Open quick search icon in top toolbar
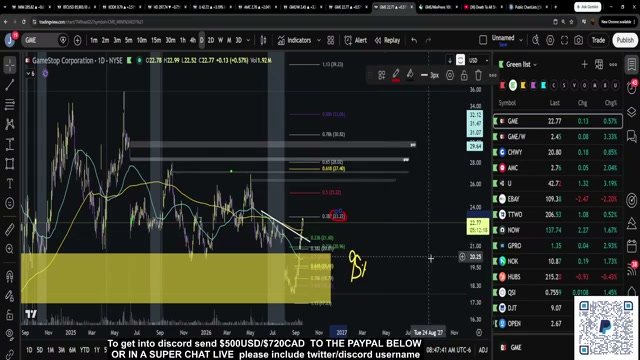The width and height of the screenshot is (640, 360). click(x=536, y=40)
